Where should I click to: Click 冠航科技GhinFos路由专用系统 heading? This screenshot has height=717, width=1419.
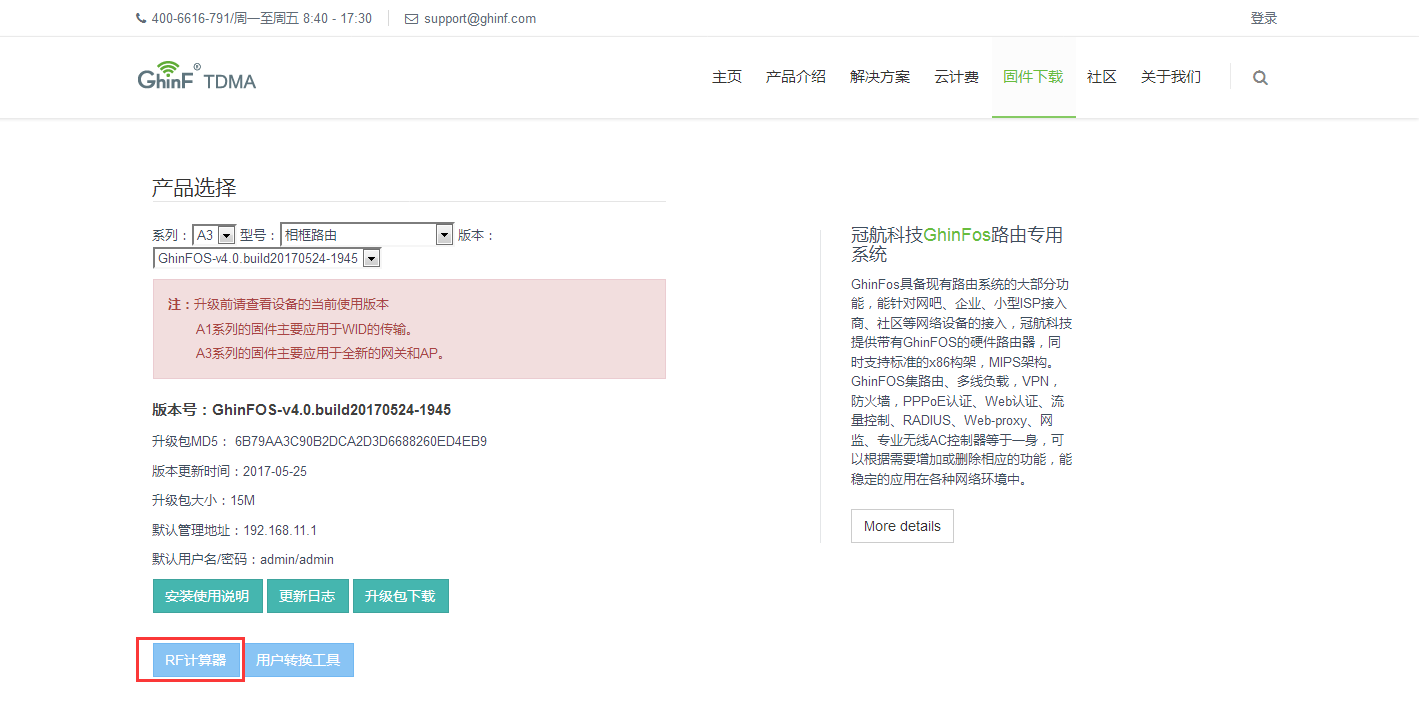(x=957, y=244)
